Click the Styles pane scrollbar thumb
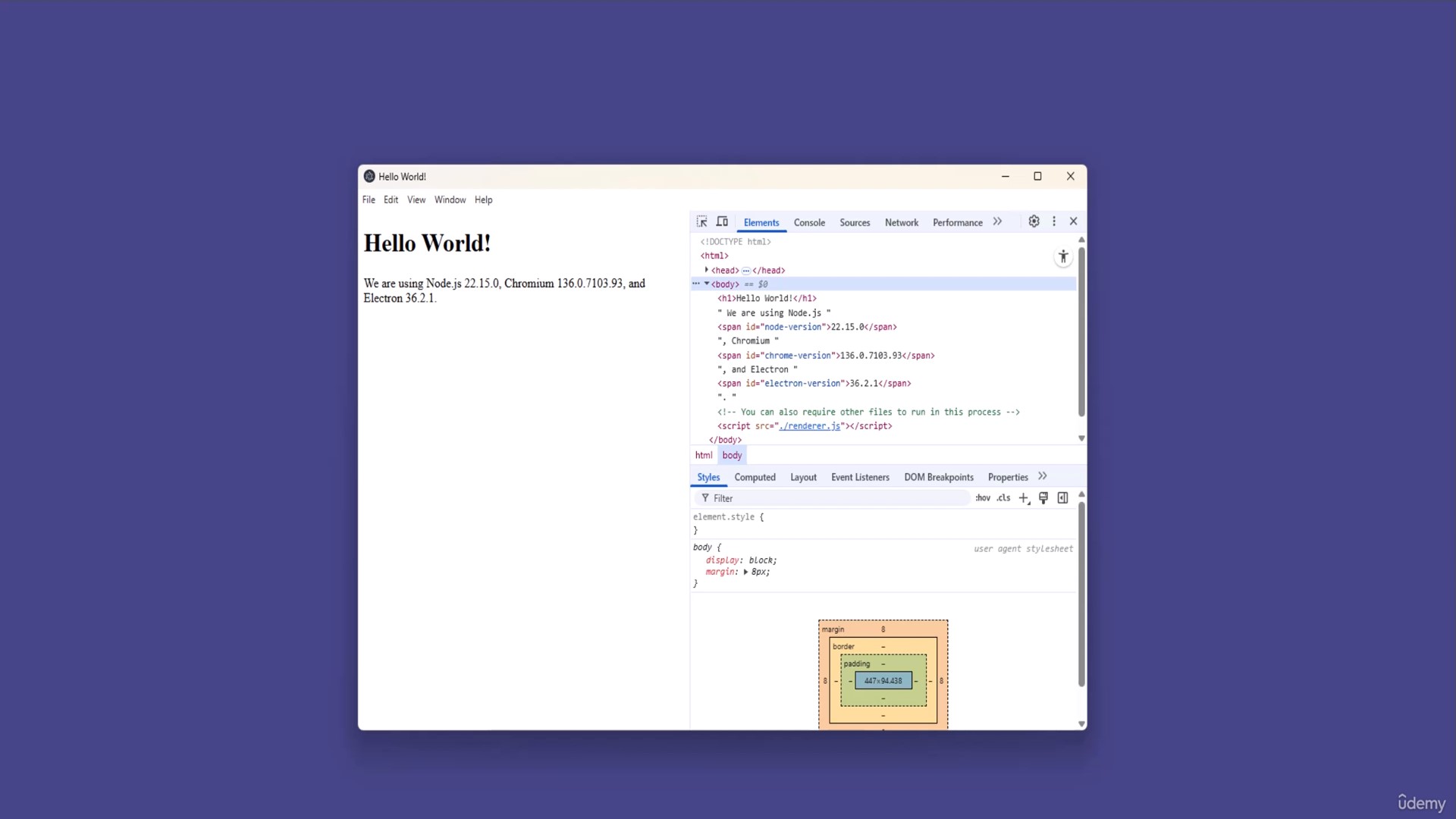Screen dimensions: 1456x819 [x=1081, y=594]
